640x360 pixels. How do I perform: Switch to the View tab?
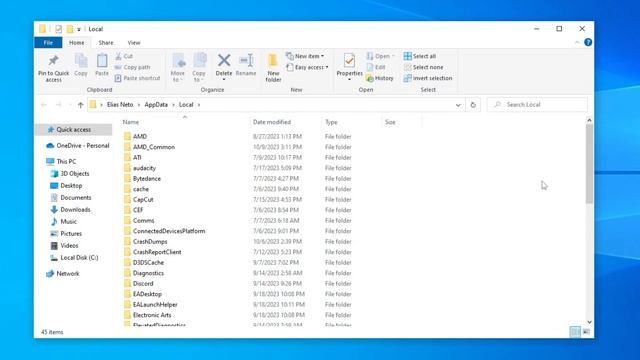[x=134, y=42]
